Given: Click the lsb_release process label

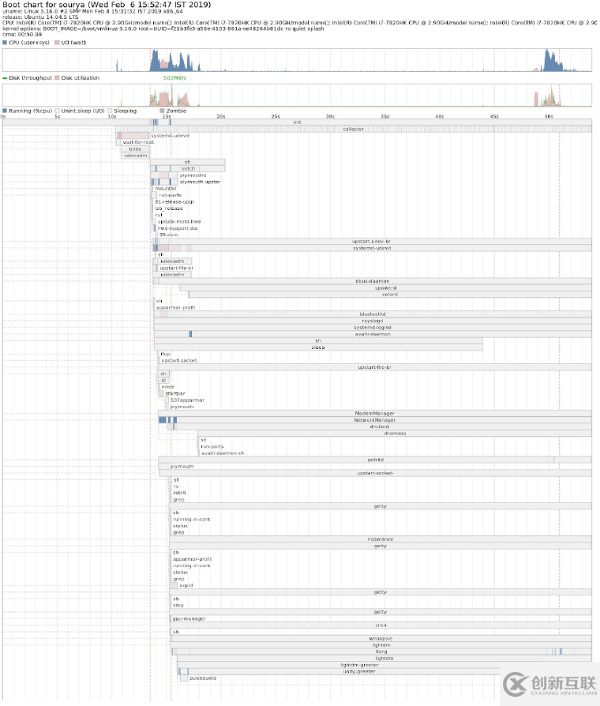Looking at the screenshot, I should [169, 208].
